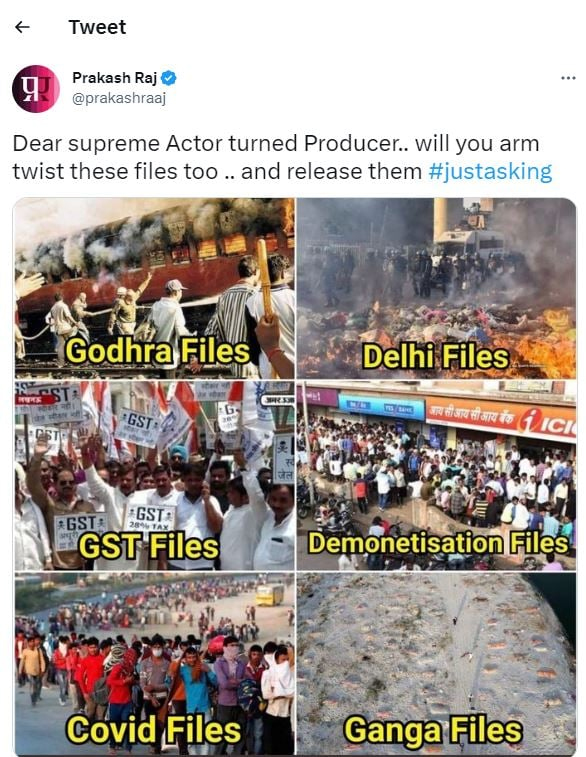This screenshot has height=757, width=586.
Task: Open the #justasking hashtag
Action: click(490, 171)
